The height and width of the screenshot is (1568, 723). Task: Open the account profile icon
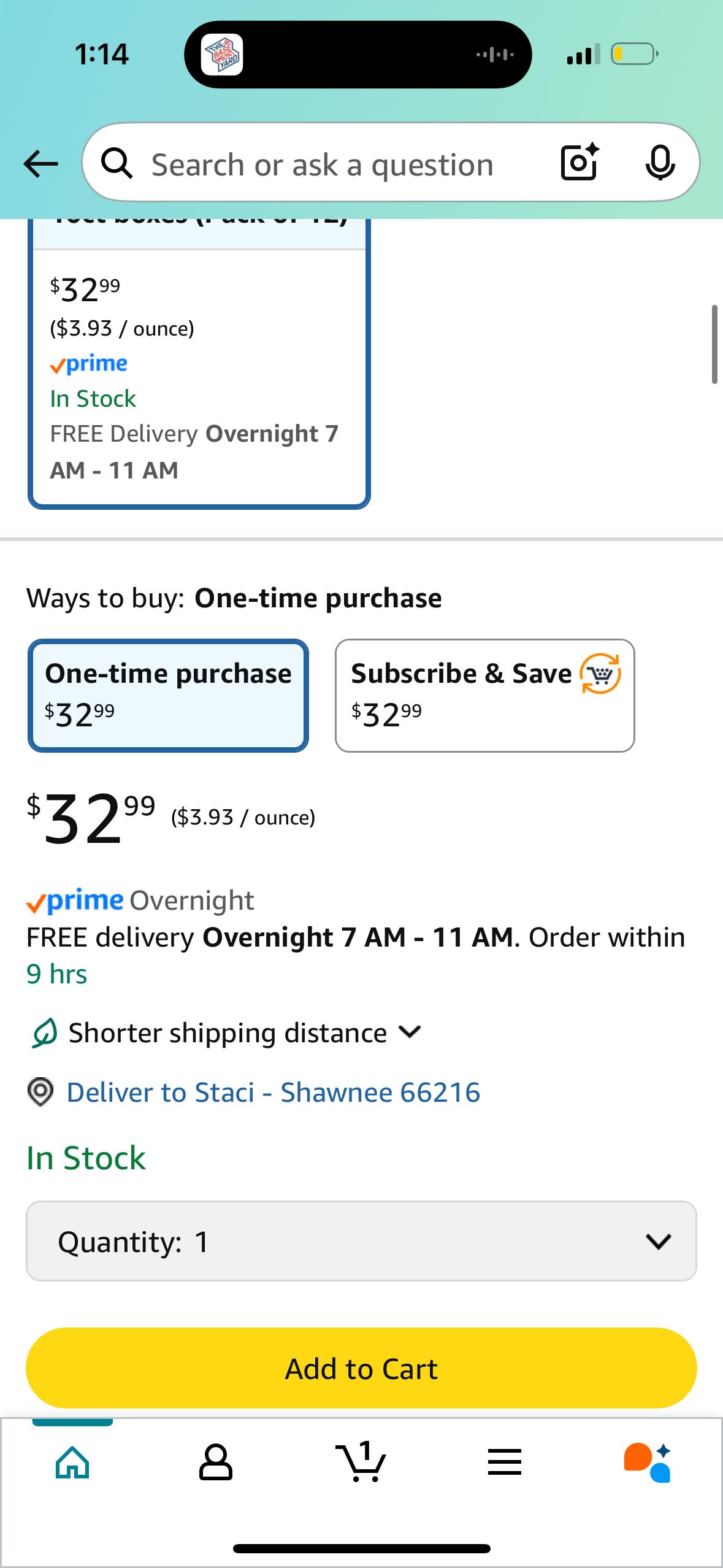tap(216, 1462)
